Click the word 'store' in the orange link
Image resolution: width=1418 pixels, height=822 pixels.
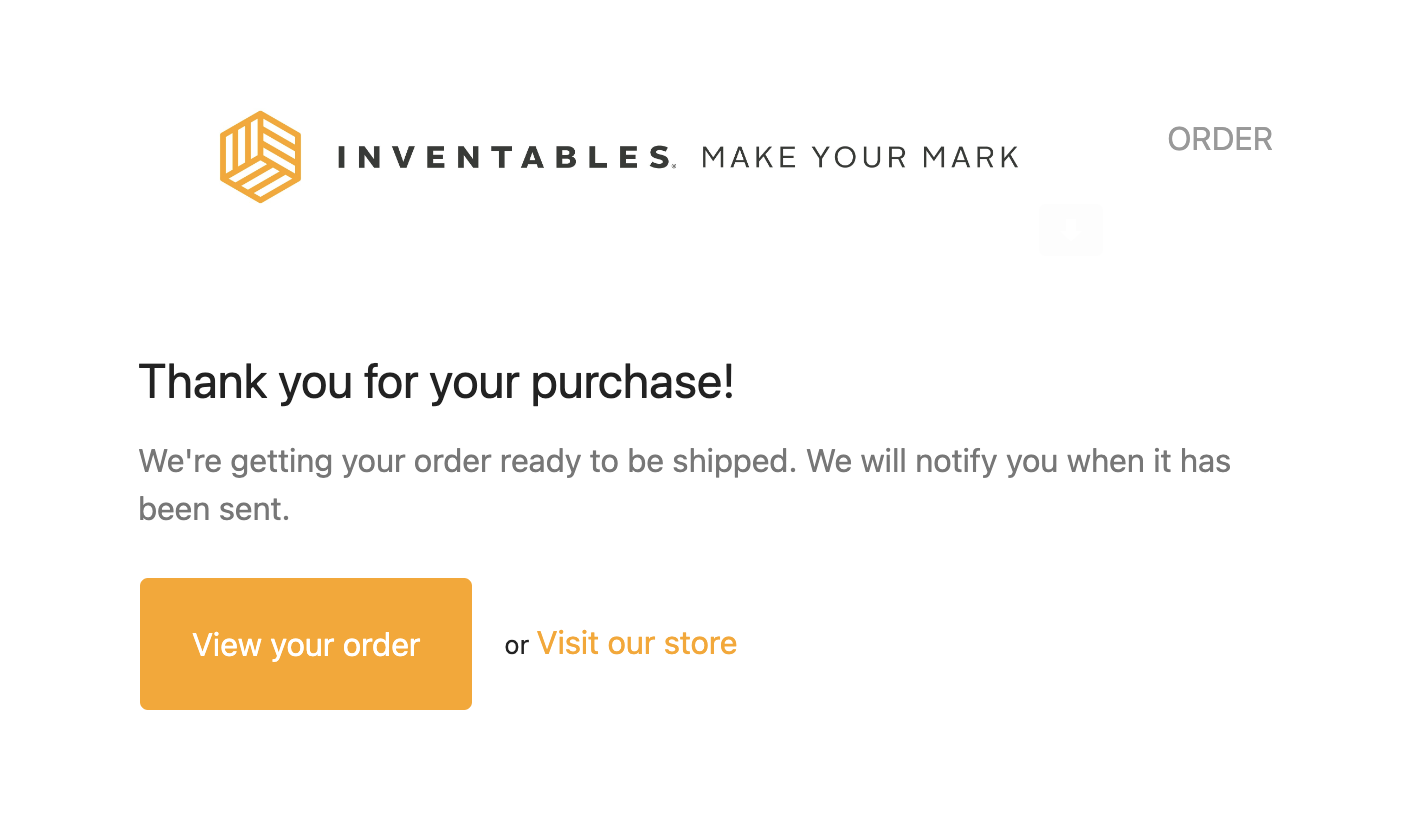(x=700, y=643)
